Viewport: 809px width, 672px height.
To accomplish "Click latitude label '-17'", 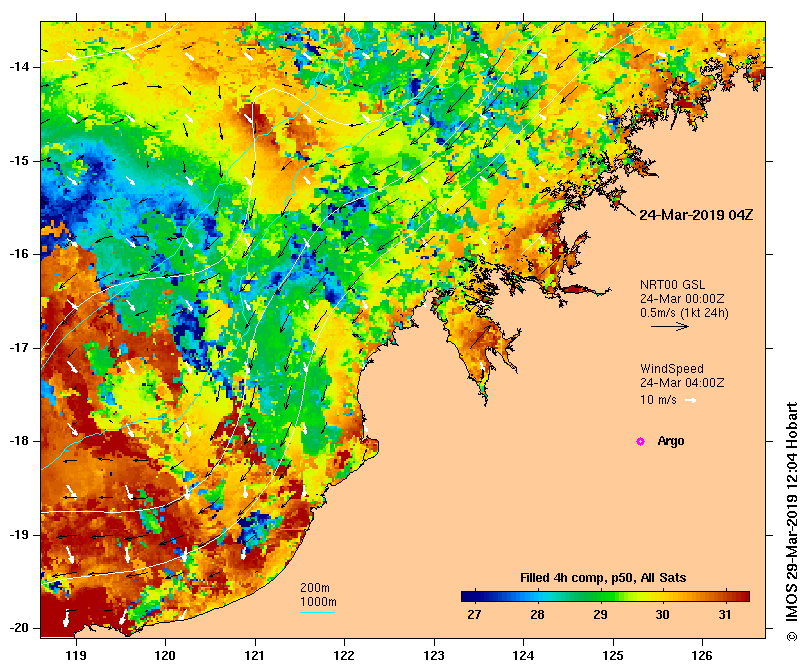I will coord(20,348).
